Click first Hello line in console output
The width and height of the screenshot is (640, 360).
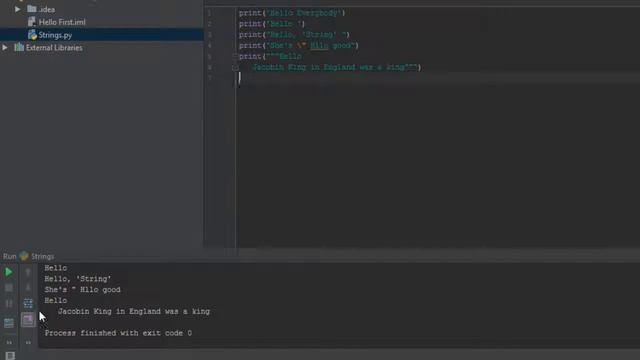point(56,268)
